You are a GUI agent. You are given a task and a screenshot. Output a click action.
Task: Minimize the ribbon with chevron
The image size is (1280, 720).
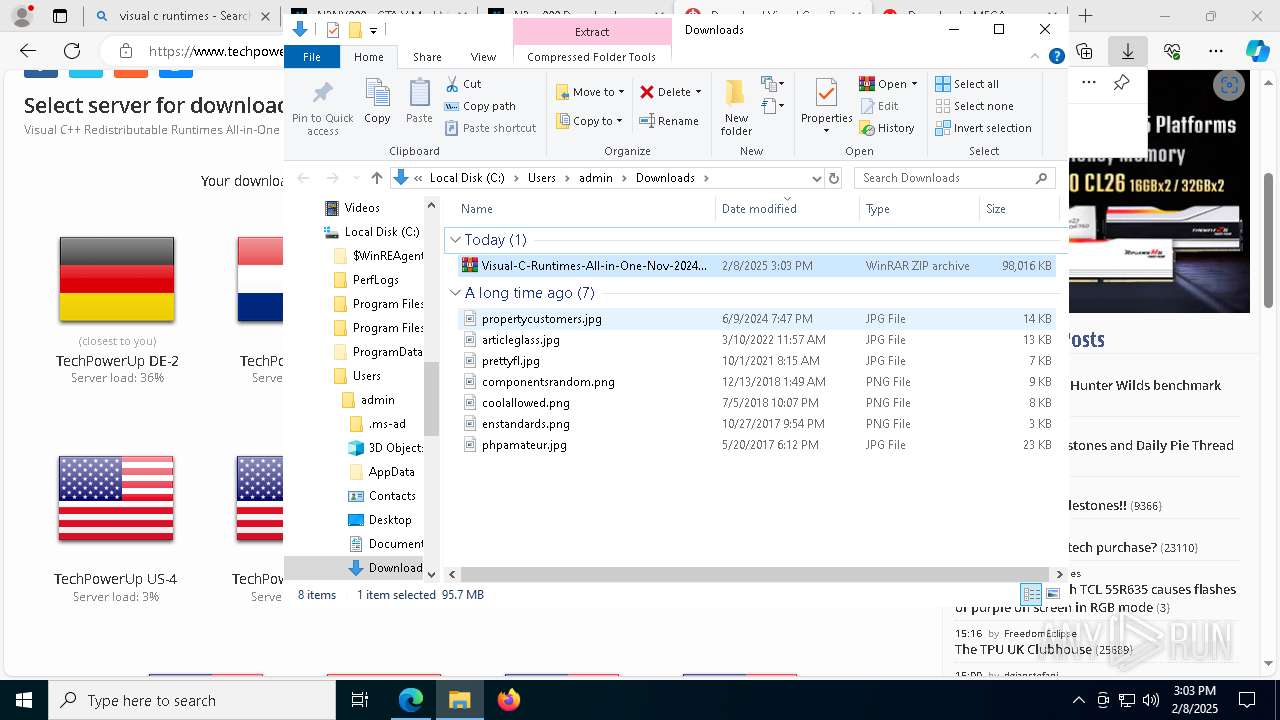click(1035, 57)
